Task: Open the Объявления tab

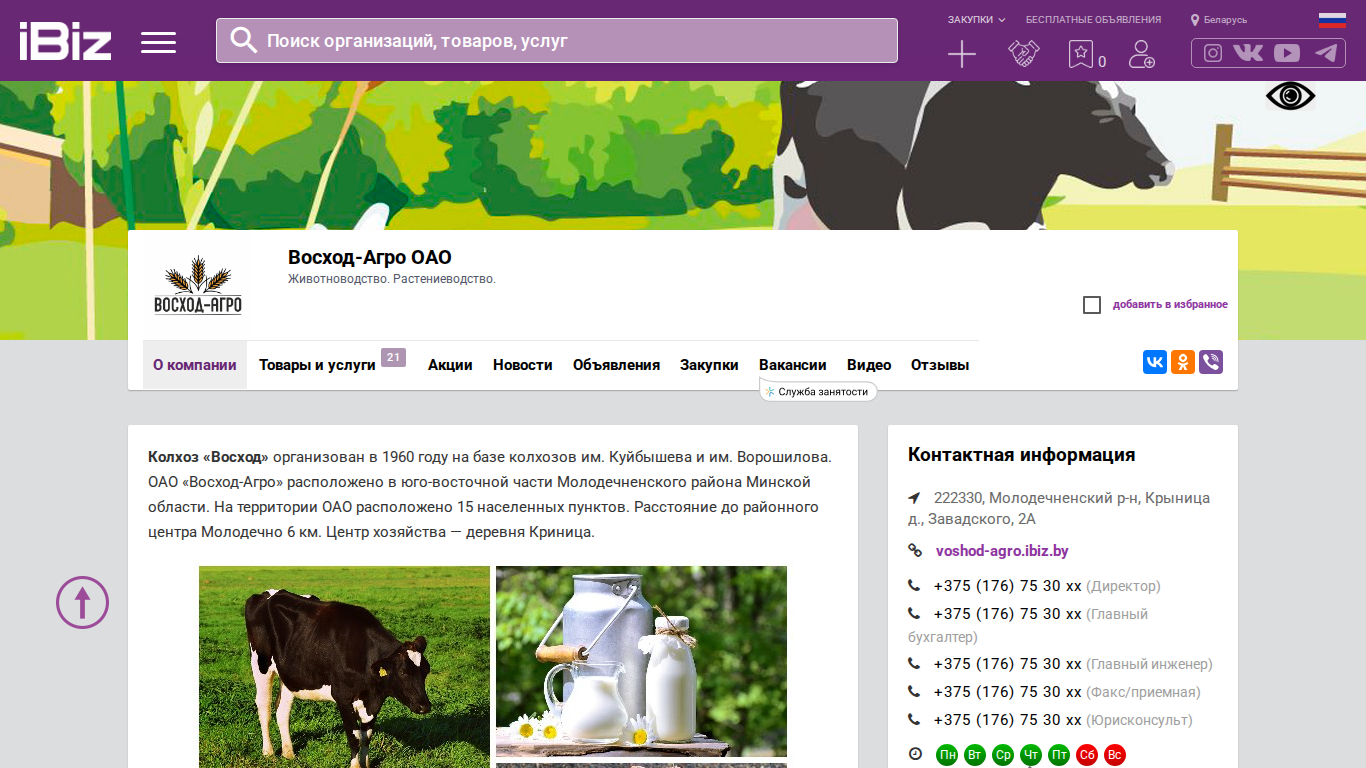Action: pyautogui.click(x=616, y=365)
